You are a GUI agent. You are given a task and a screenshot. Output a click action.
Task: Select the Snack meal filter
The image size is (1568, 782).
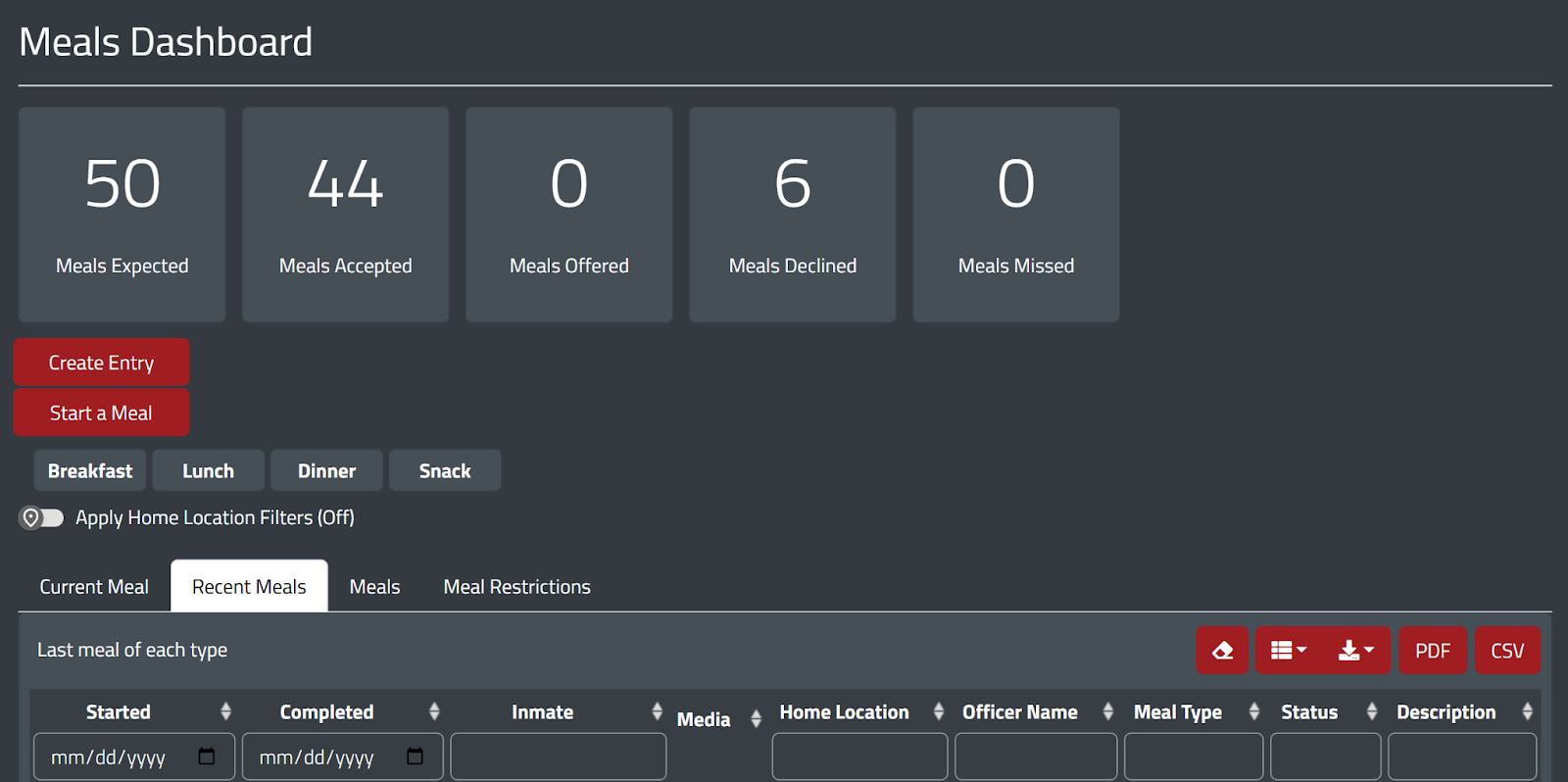coord(445,471)
